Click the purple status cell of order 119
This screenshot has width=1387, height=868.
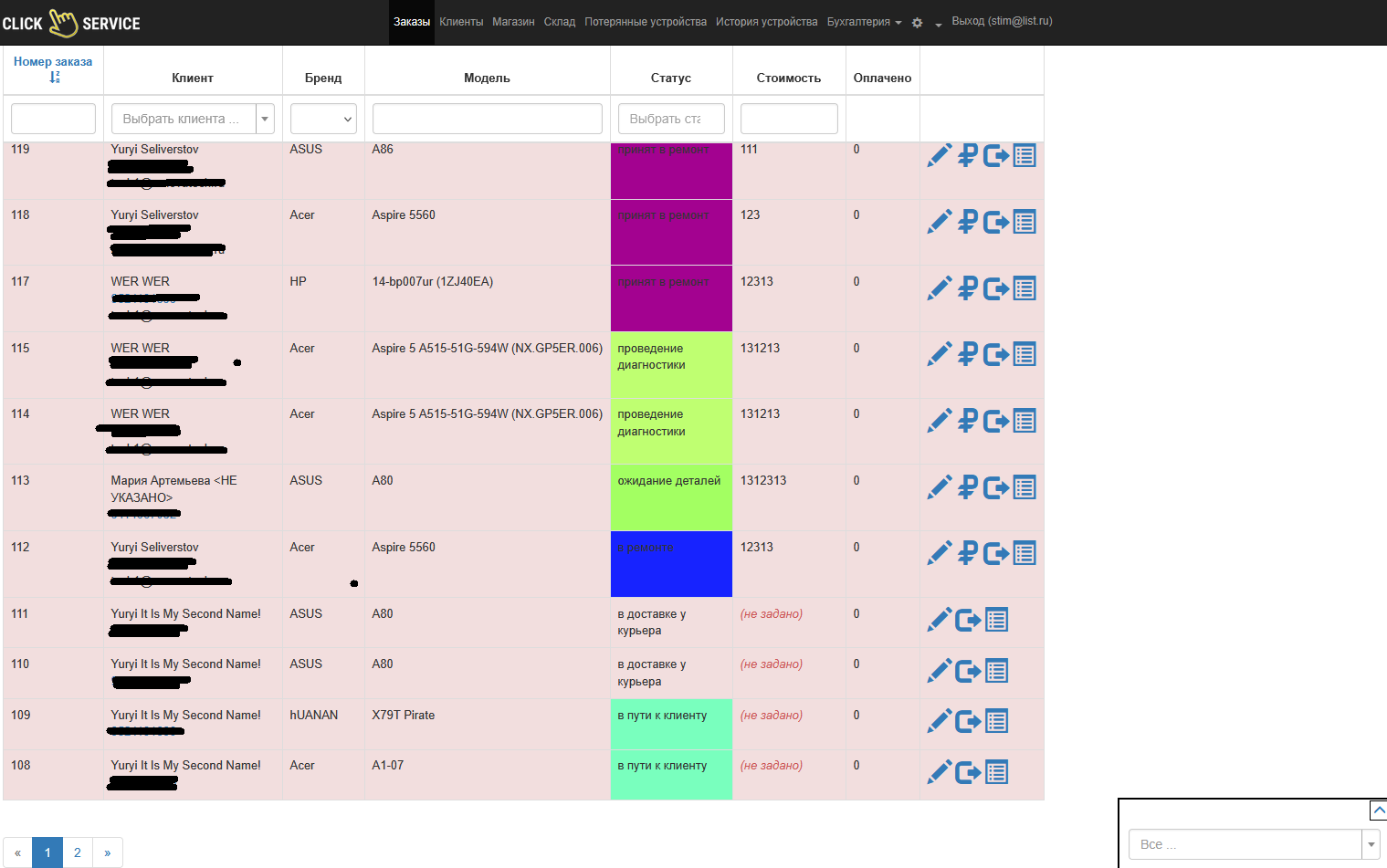(671, 171)
